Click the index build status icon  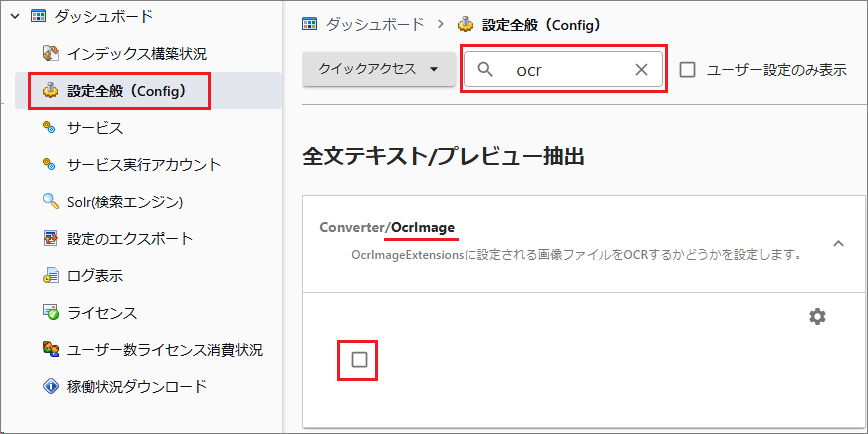click(50, 53)
